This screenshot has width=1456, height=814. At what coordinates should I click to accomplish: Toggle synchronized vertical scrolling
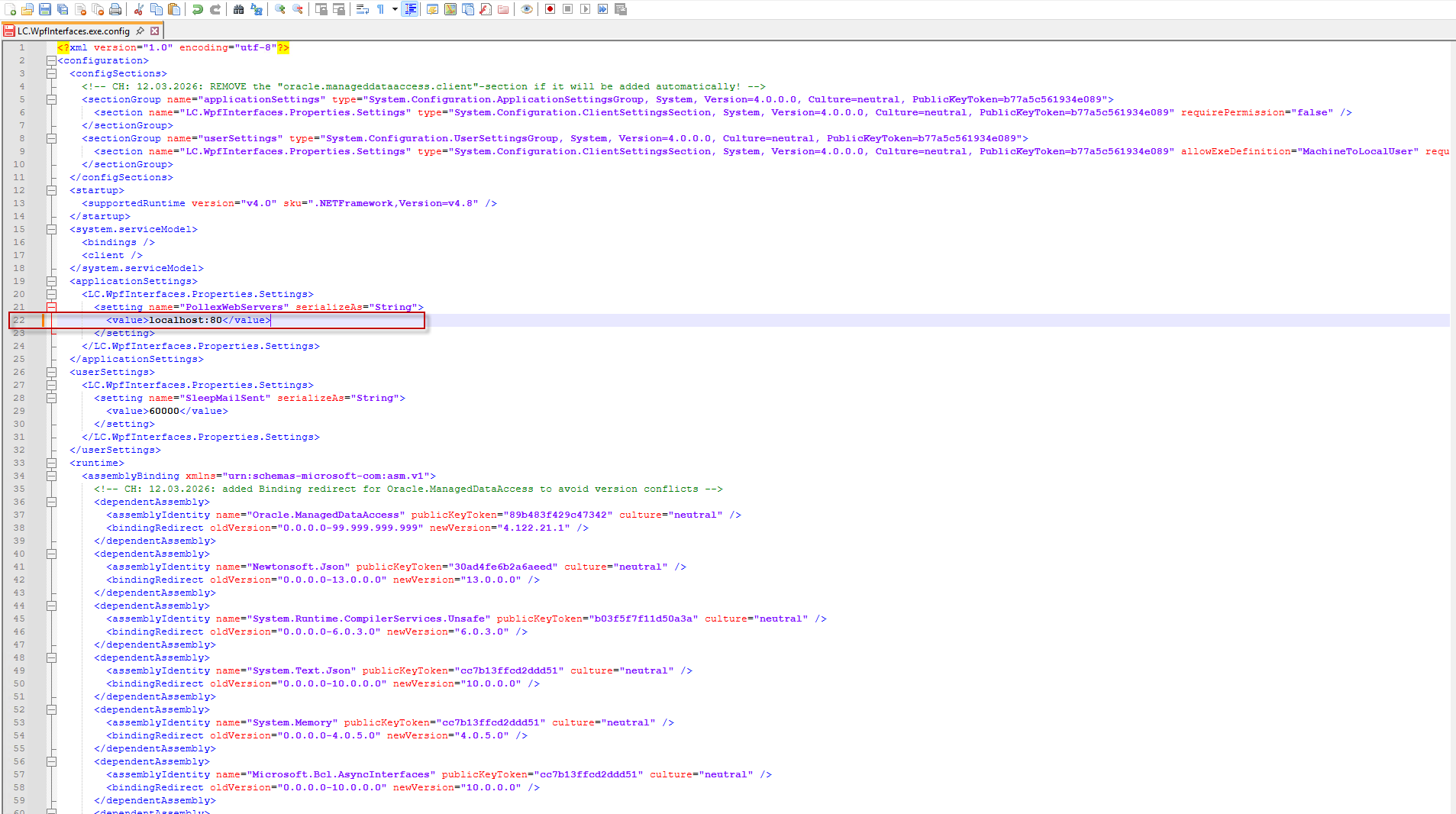tap(321, 9)
